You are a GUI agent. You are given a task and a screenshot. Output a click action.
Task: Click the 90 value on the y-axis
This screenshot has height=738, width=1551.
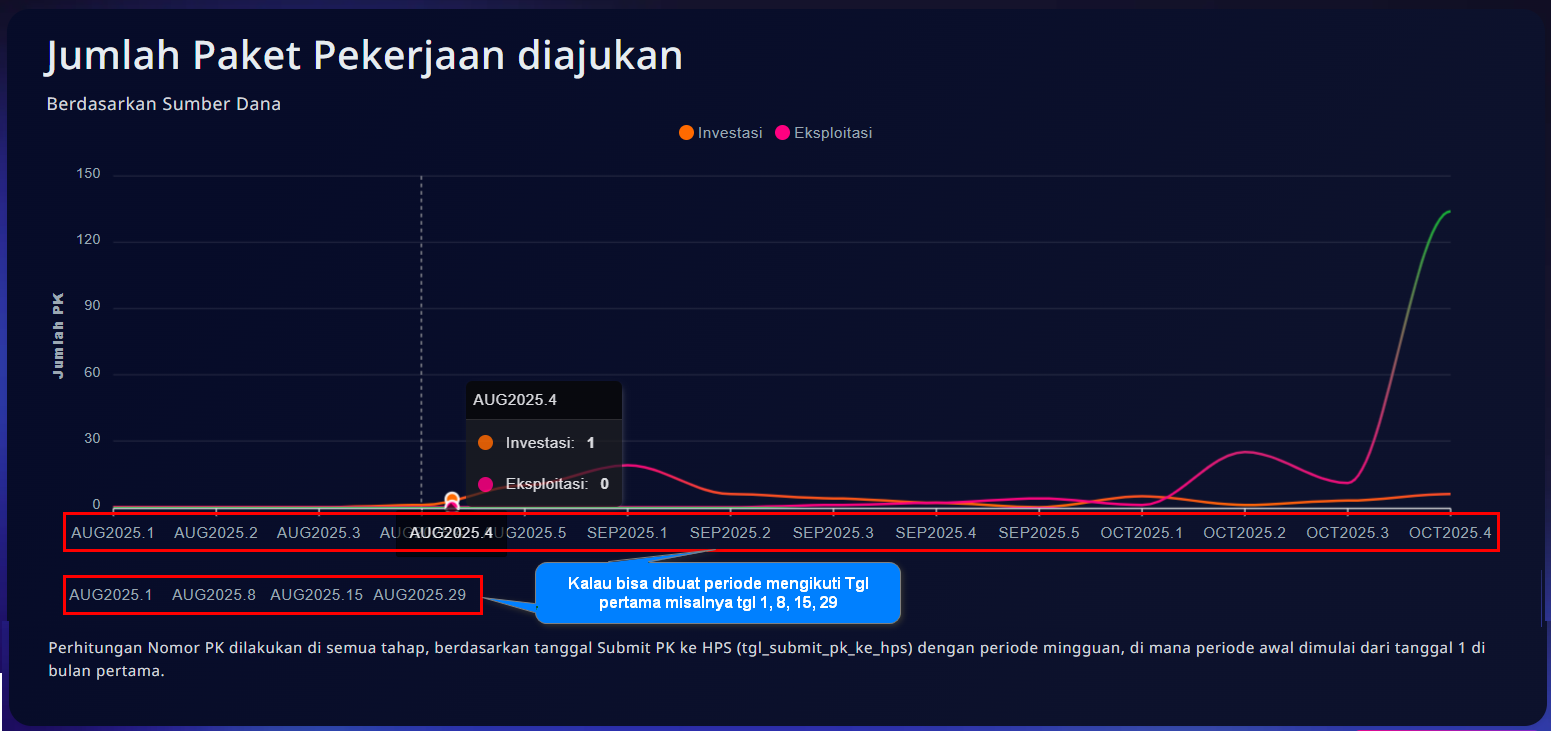click(x=92, y=307)
